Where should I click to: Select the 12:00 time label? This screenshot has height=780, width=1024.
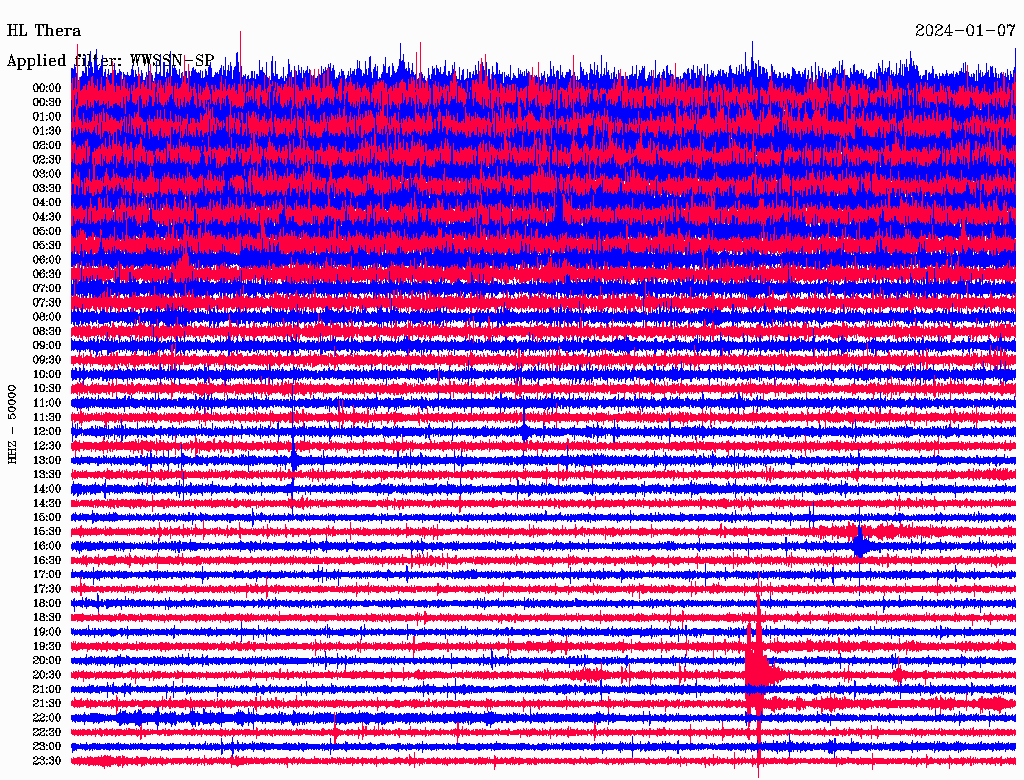[47, 432]
